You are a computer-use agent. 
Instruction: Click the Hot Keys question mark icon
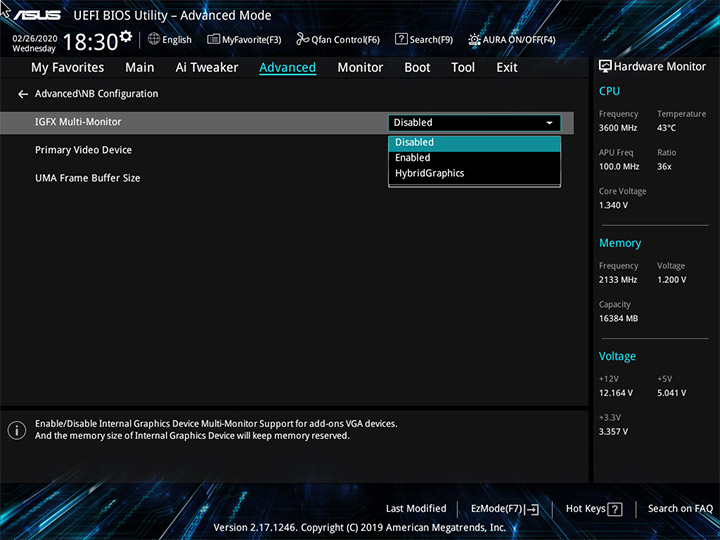pos(615,509)
